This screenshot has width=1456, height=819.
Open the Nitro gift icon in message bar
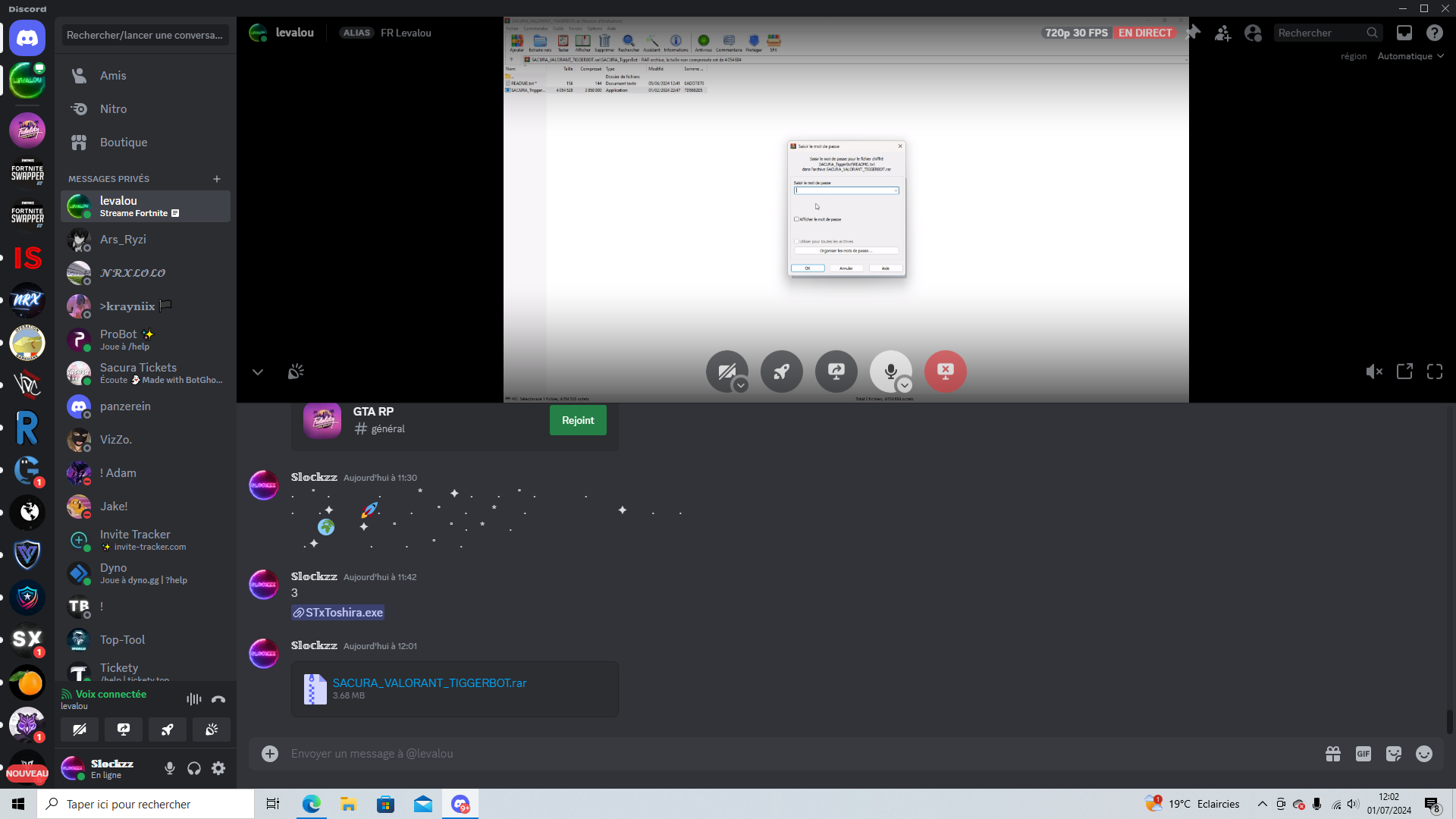click(x=1333, y=754)
